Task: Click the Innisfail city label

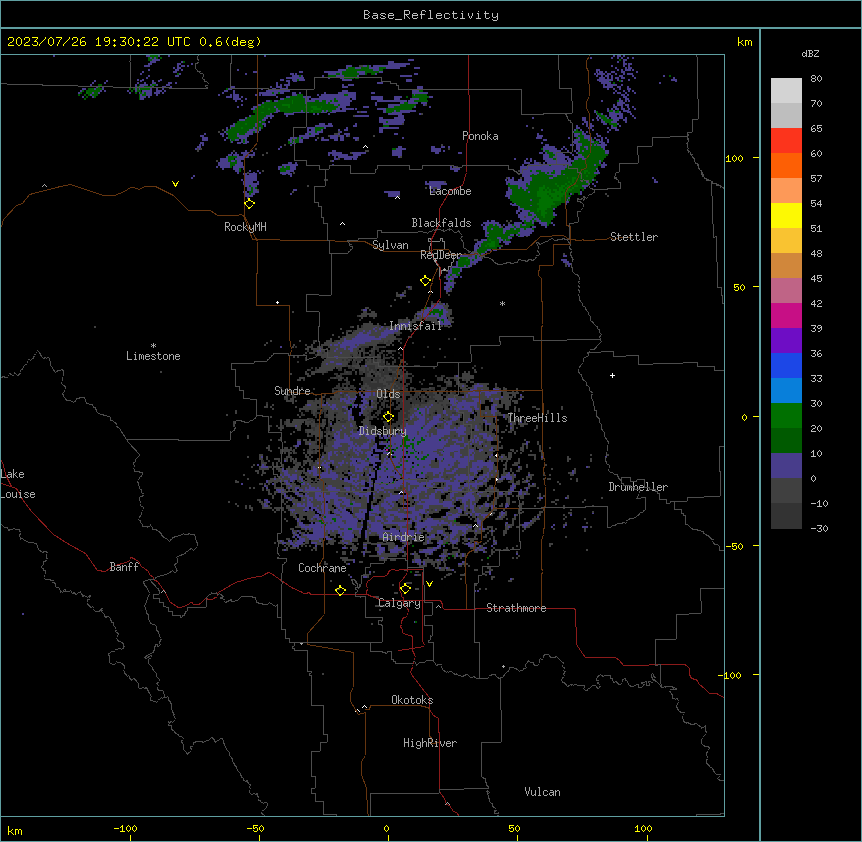Action: [415, 326]
